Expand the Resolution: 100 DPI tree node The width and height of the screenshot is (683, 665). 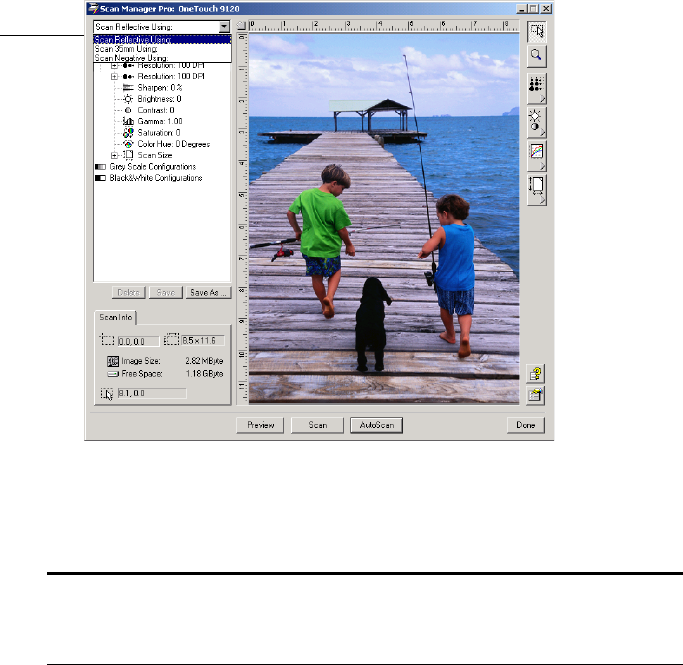[114, 76]
